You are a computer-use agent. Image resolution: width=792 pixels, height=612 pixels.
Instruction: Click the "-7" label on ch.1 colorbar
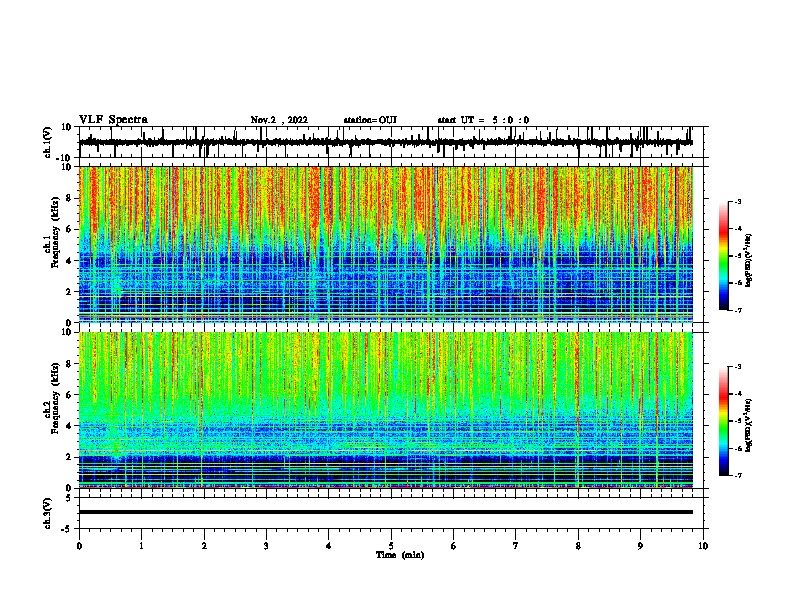pyautogui.click(x=737, y=310)
